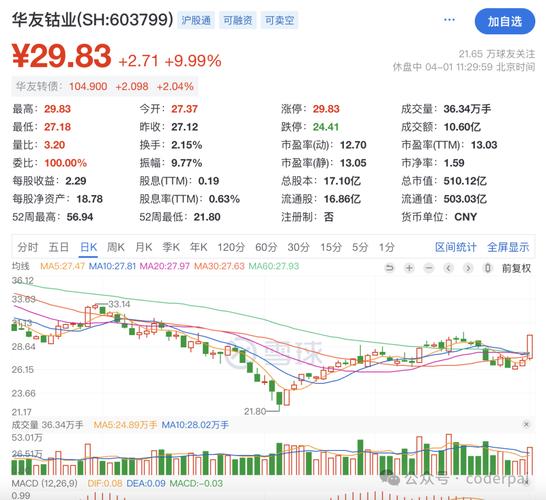
Task: Click the MA60:27.93 moving average label
Action: 274,266
